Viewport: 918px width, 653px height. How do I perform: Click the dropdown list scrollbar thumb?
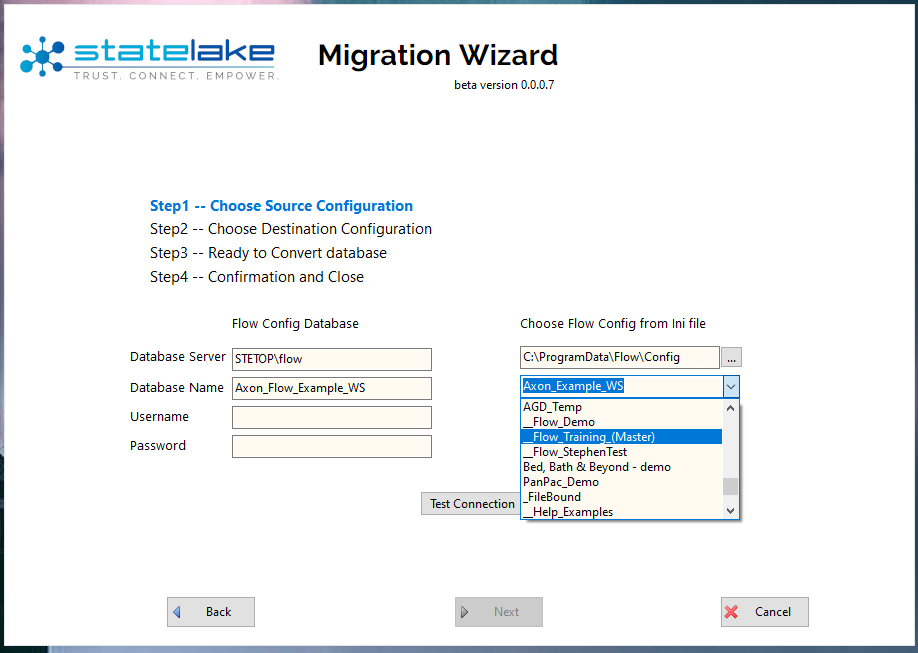click(x=730, y=487)
